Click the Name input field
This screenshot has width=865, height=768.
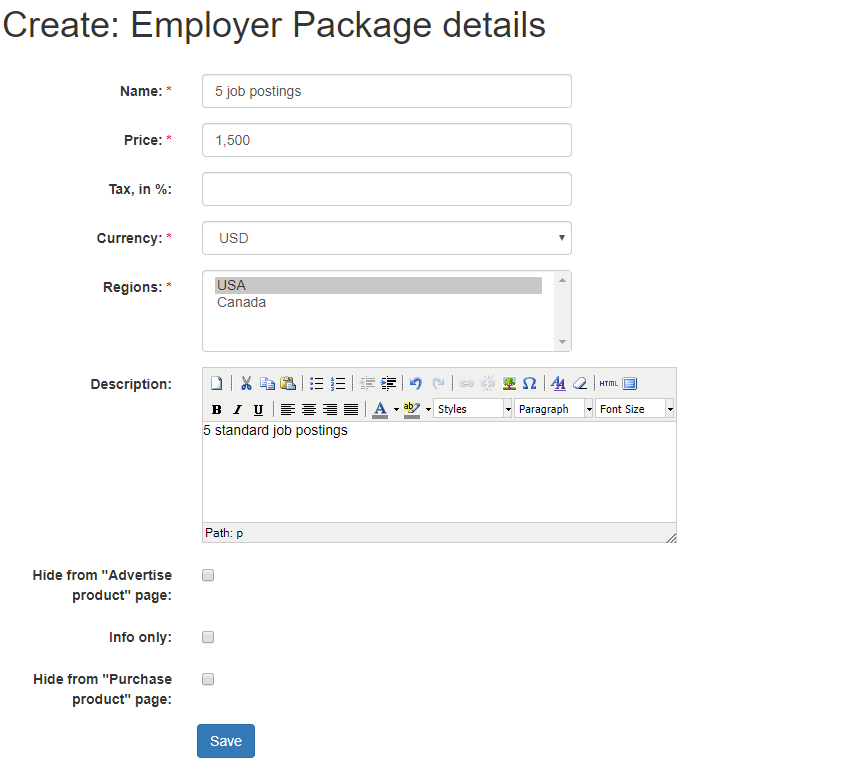coord(387,91)
